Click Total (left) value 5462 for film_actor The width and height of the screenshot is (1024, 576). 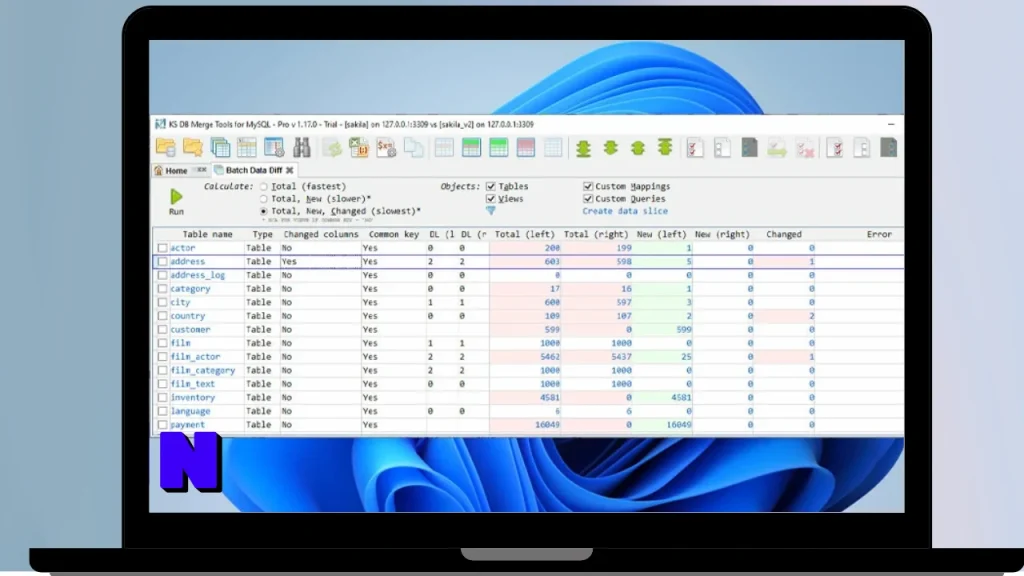point(549,357)
